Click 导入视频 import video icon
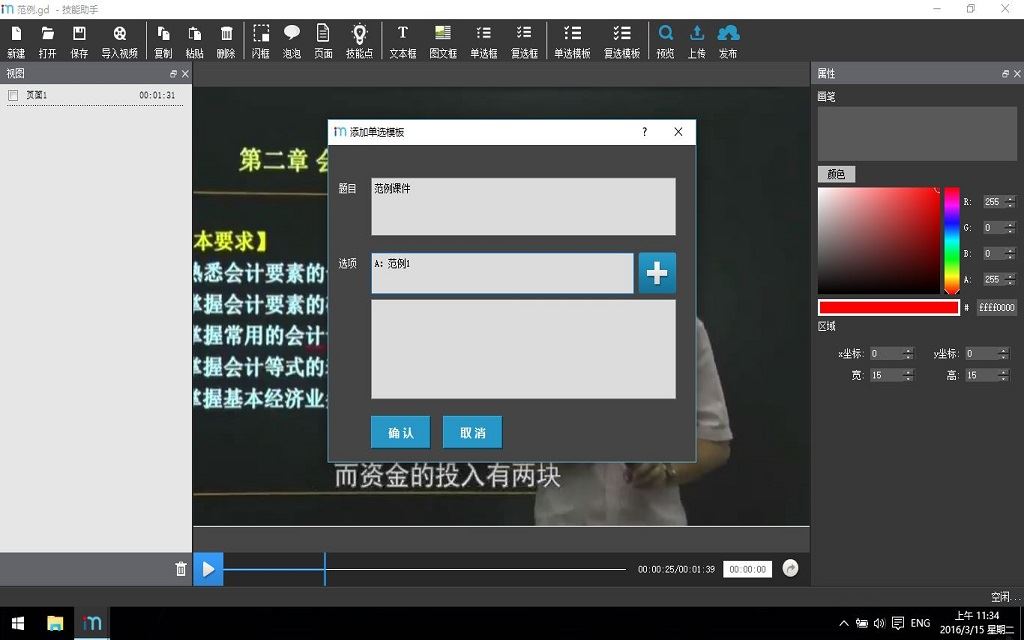1024x640 pixels. (120, 41)
